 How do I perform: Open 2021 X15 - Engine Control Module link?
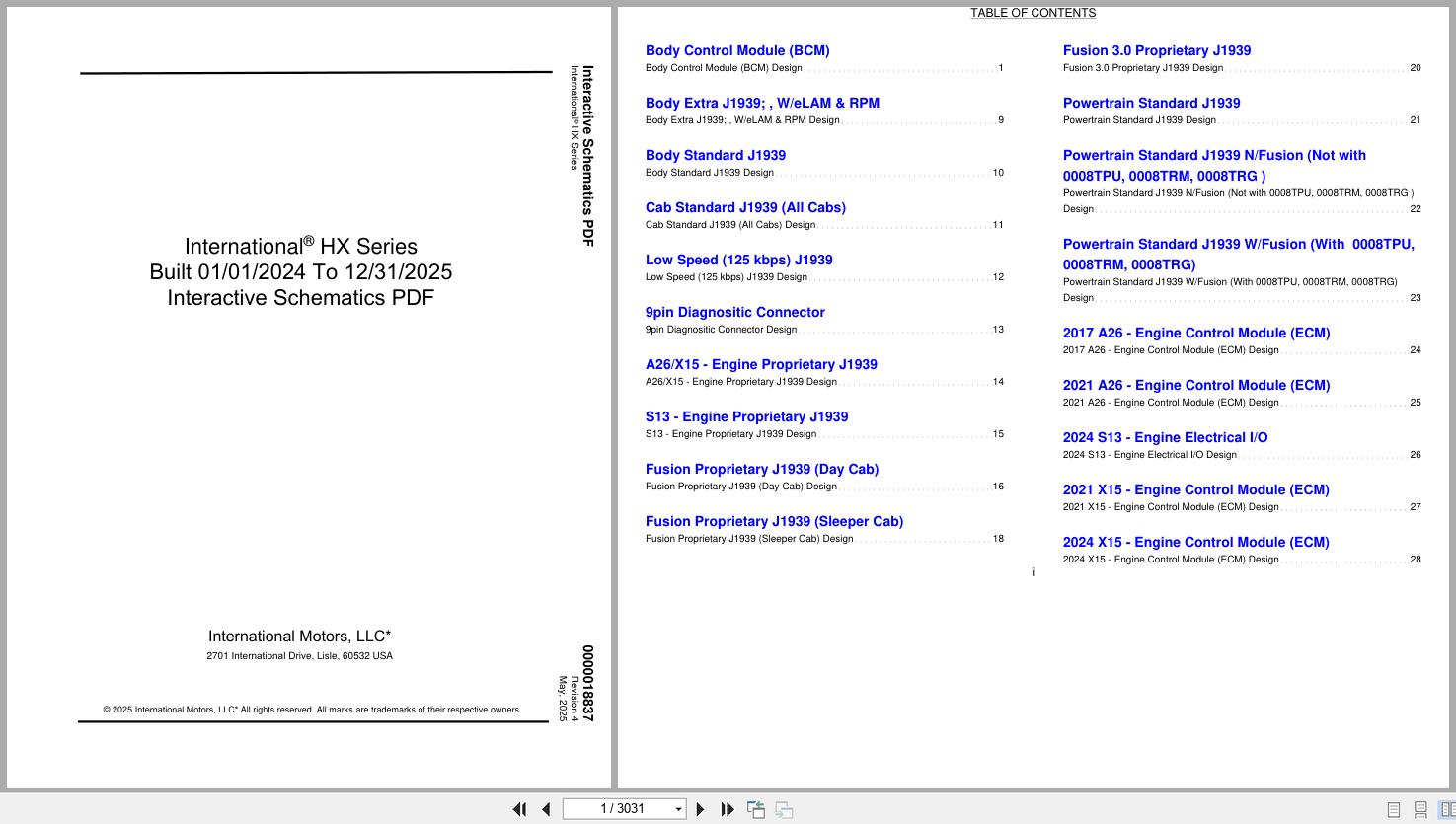tap(1195, 489)
